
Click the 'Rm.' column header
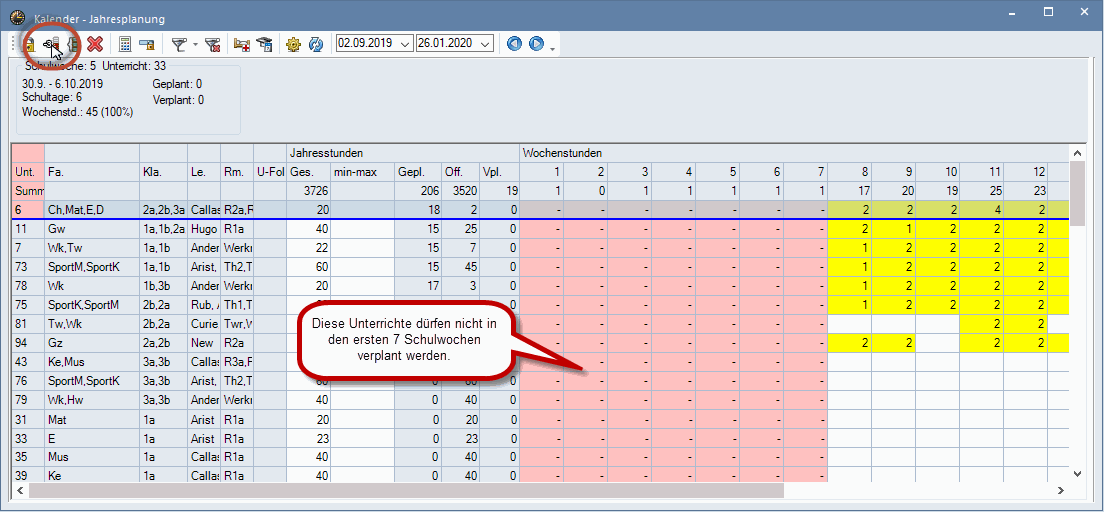coord(237,172)
